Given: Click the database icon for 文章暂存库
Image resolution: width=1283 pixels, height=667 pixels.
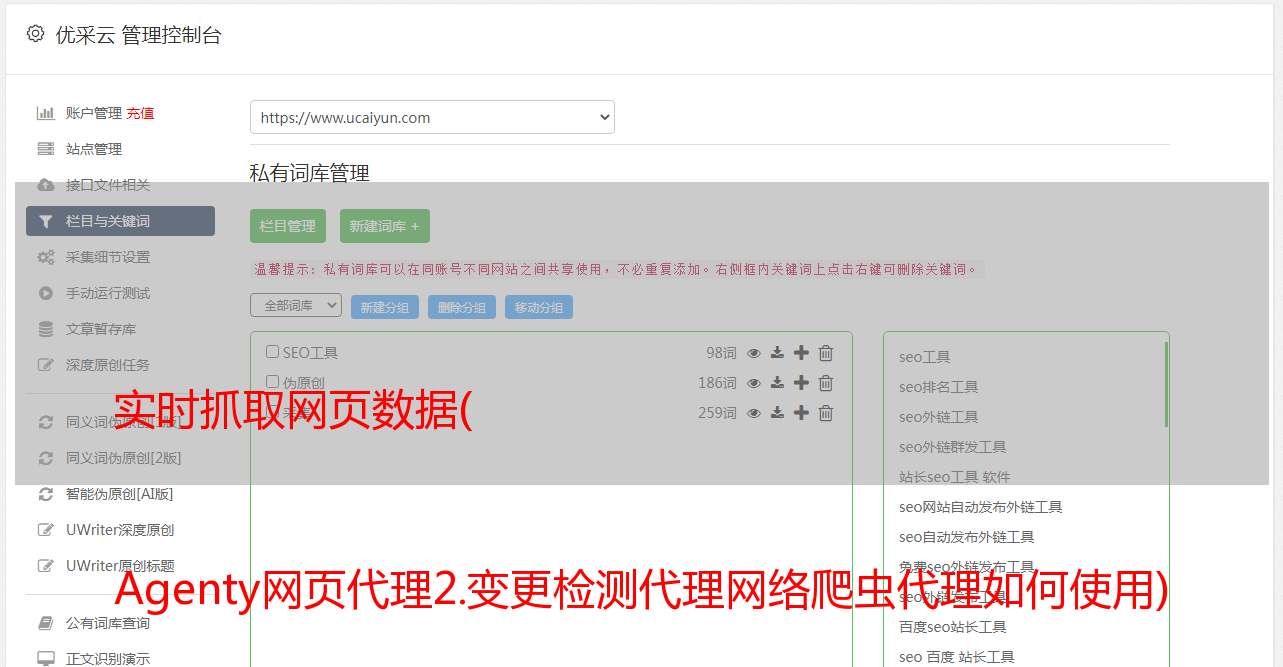Looking at the screenshot, I should (45, 329).
